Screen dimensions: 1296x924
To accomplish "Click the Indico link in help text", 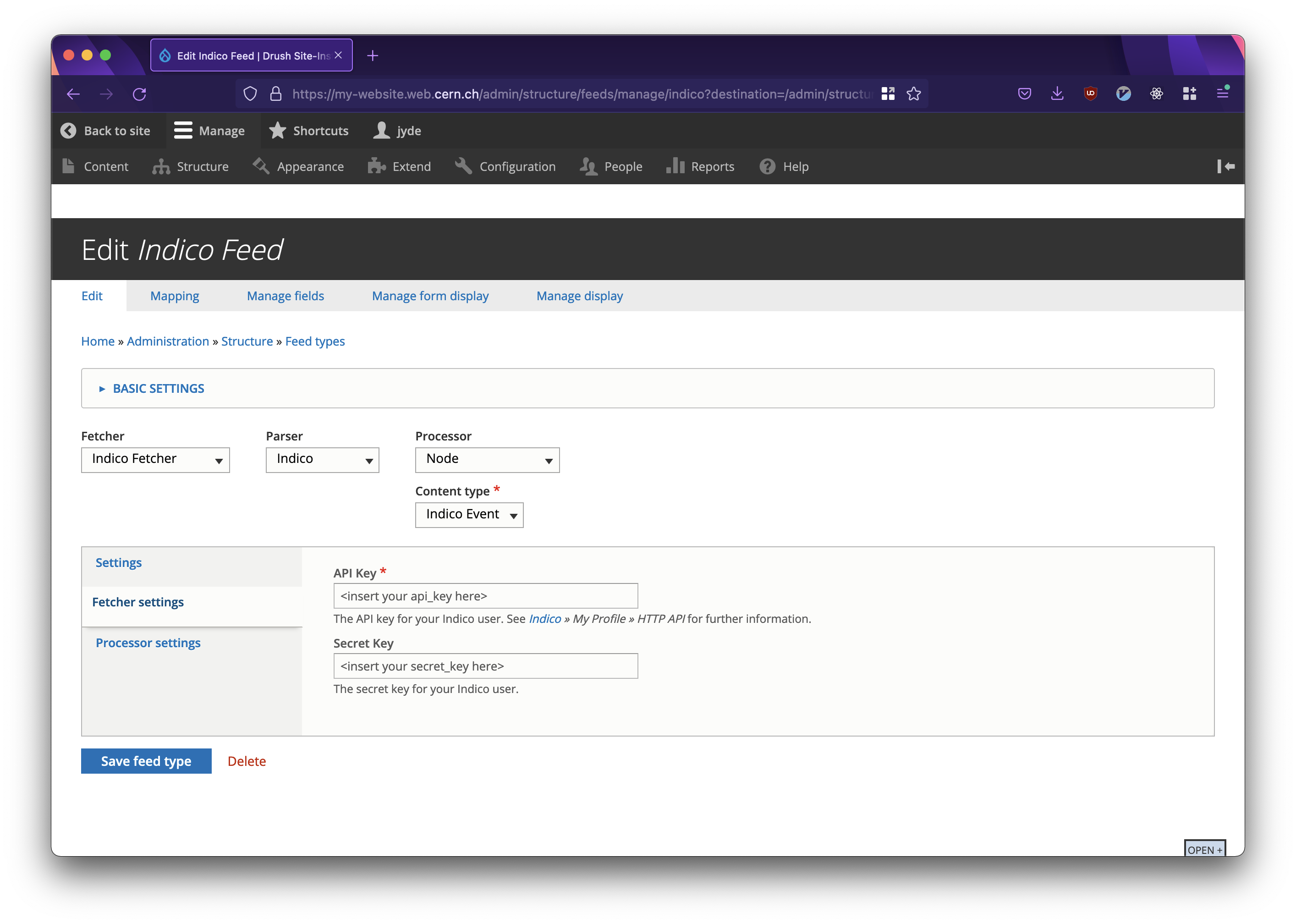I will pyautogui.click(x=543, y=618).
